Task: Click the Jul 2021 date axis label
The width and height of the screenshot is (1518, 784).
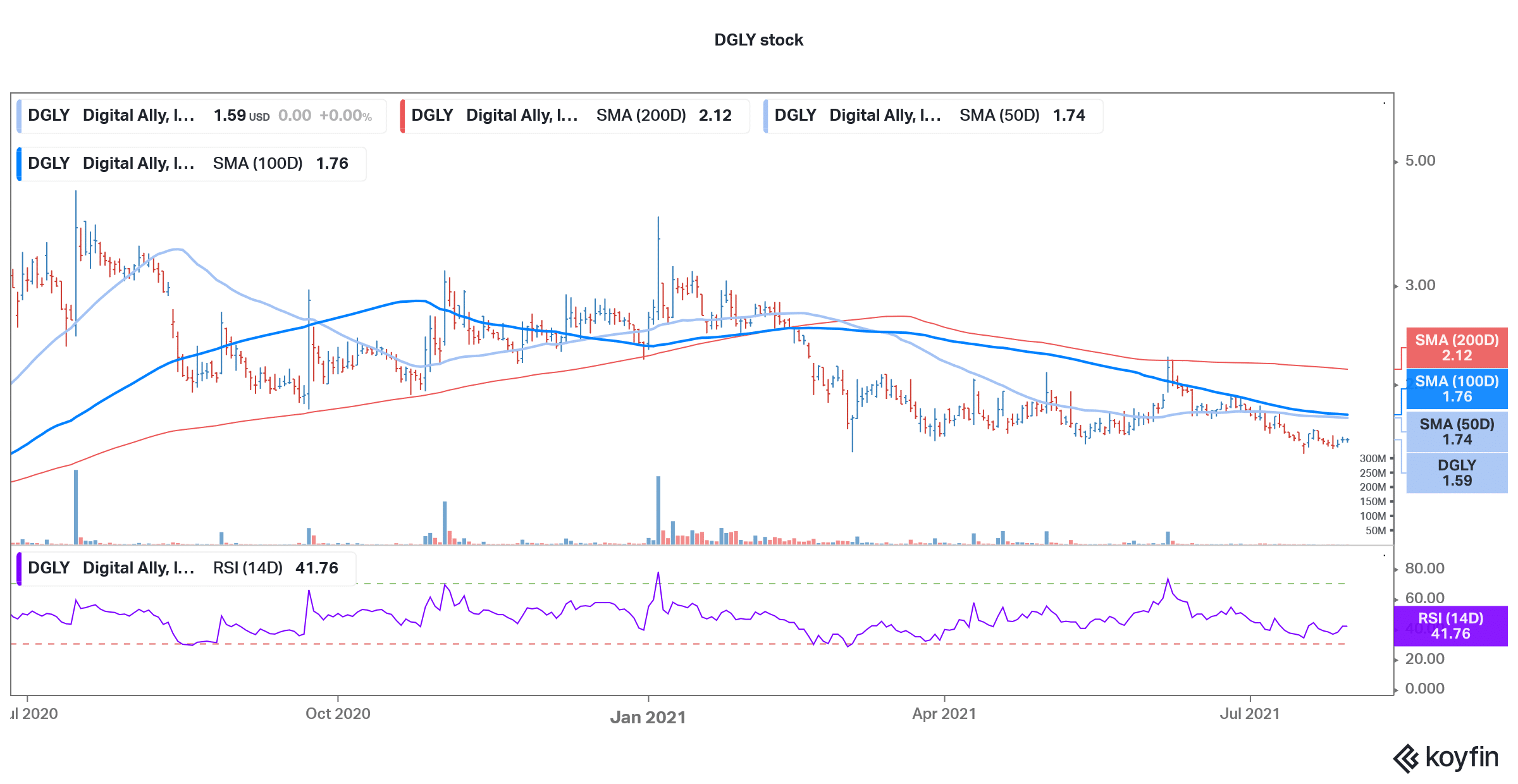Action: coord(1249,714)
